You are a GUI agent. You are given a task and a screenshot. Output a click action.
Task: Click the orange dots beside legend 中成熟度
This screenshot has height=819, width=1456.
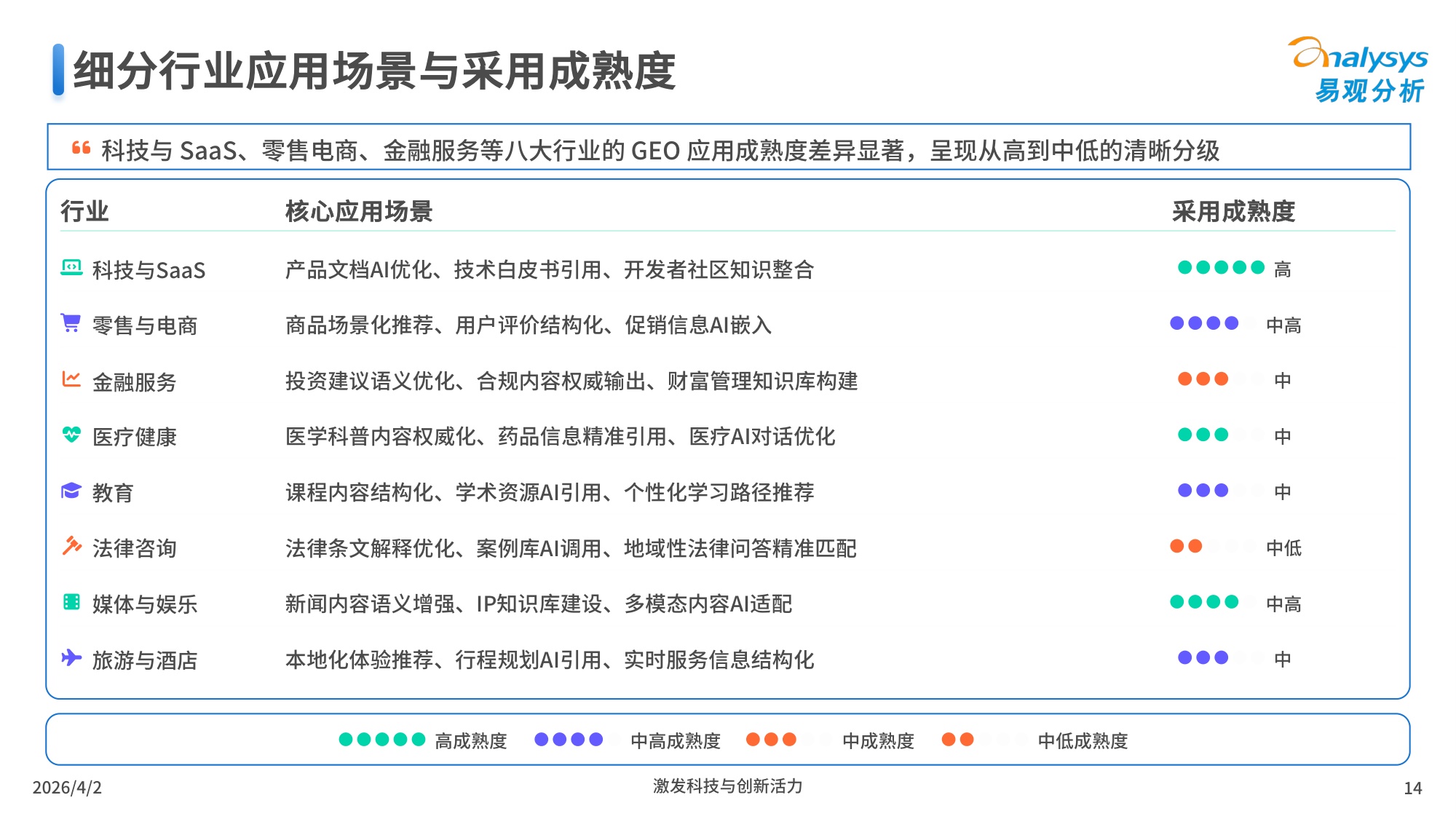click(x=771, y=740)
